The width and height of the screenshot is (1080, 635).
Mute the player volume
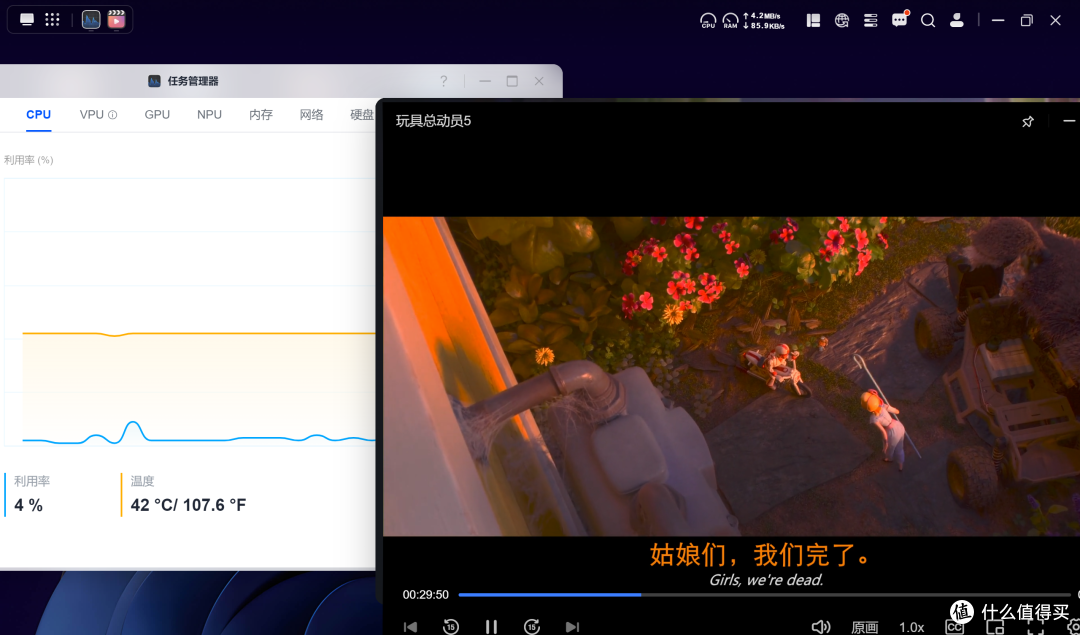[820, 627]
